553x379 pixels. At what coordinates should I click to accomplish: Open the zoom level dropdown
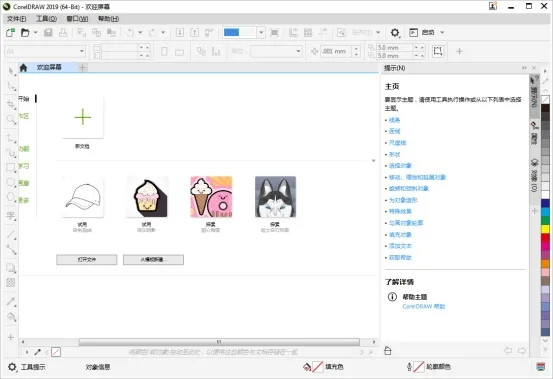click(x=261, y=33)
